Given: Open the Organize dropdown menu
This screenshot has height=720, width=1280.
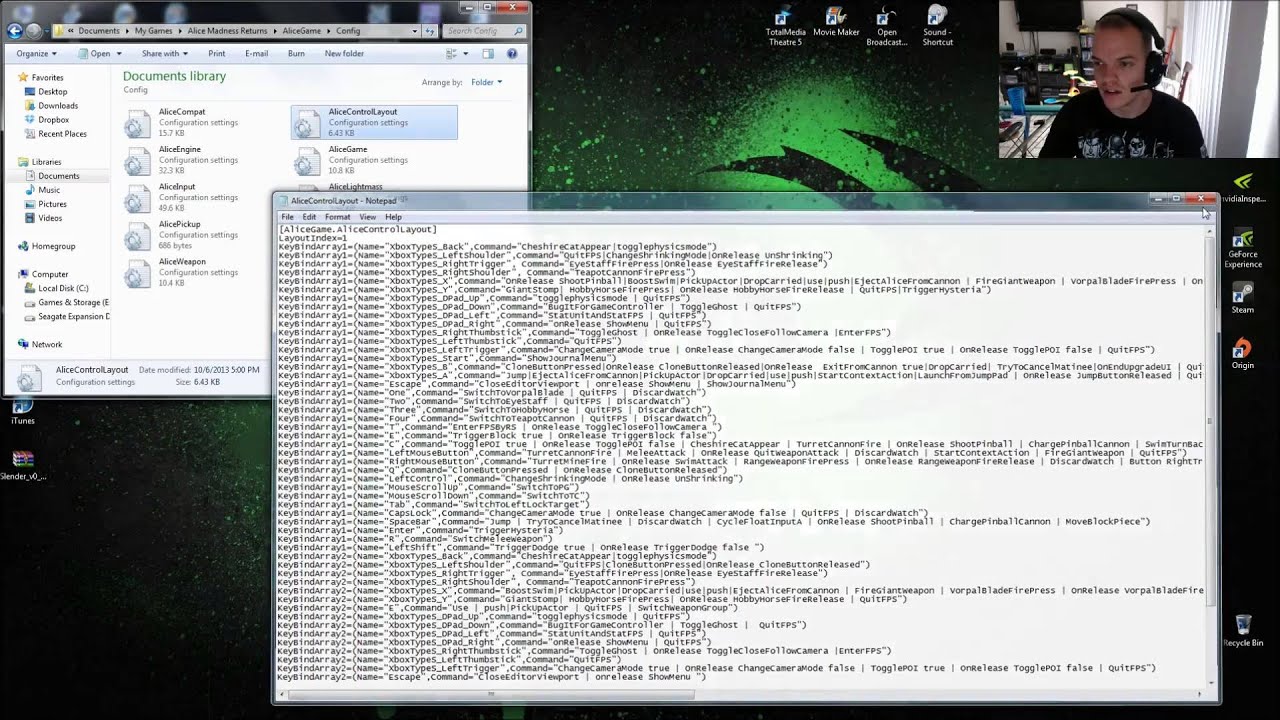Looking at the screenshot, I should (x=36, y=54).
